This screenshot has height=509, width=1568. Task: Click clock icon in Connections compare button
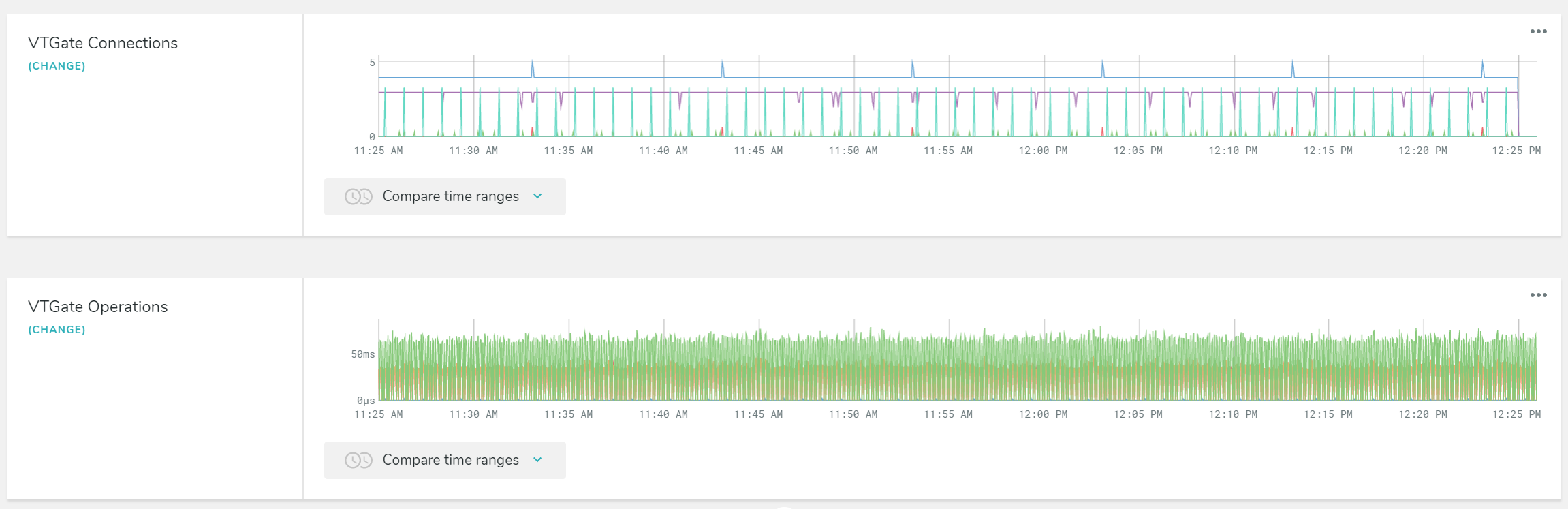click(358, 197)
